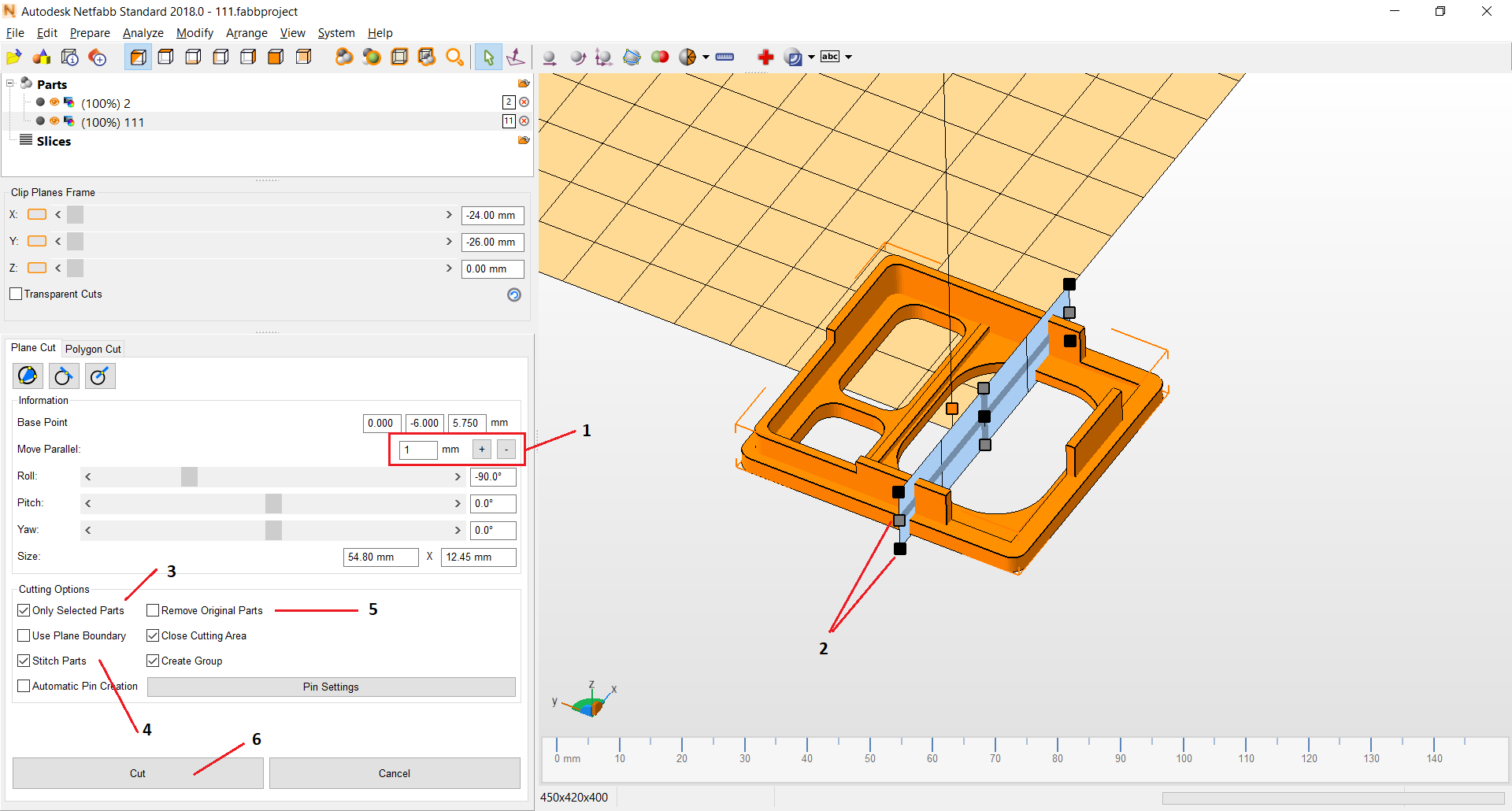This screenshot has width=1512, height=811.
Task: Click the arrow selection mode tool
Action: 488,57
